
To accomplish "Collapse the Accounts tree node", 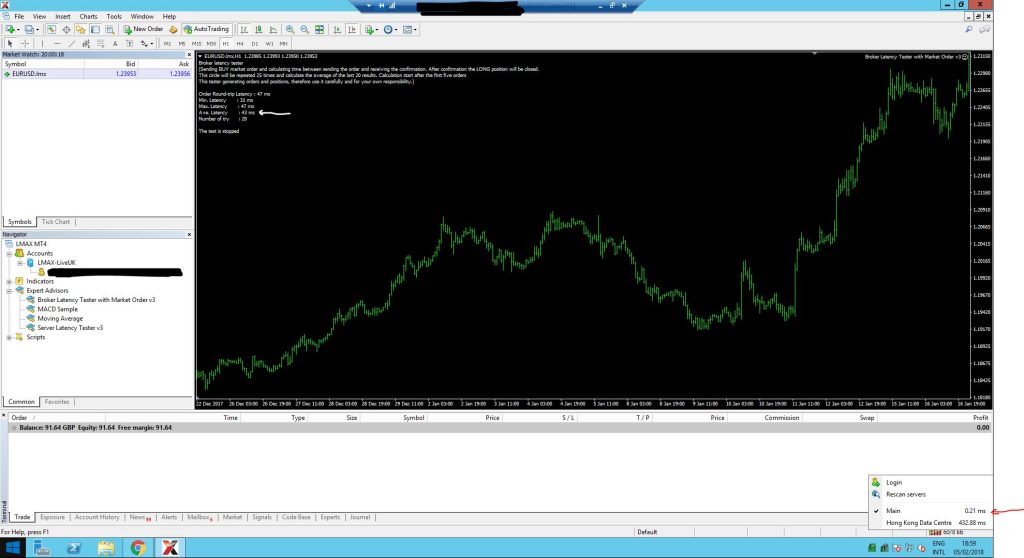I will 9,254.
